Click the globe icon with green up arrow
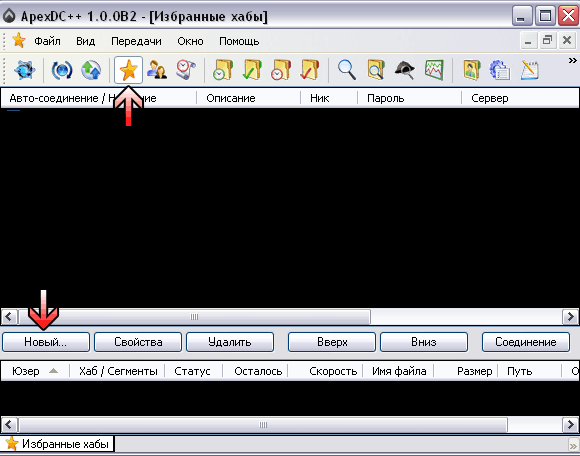580x456 pixels. pyautogui.click(x=91, y=70)
